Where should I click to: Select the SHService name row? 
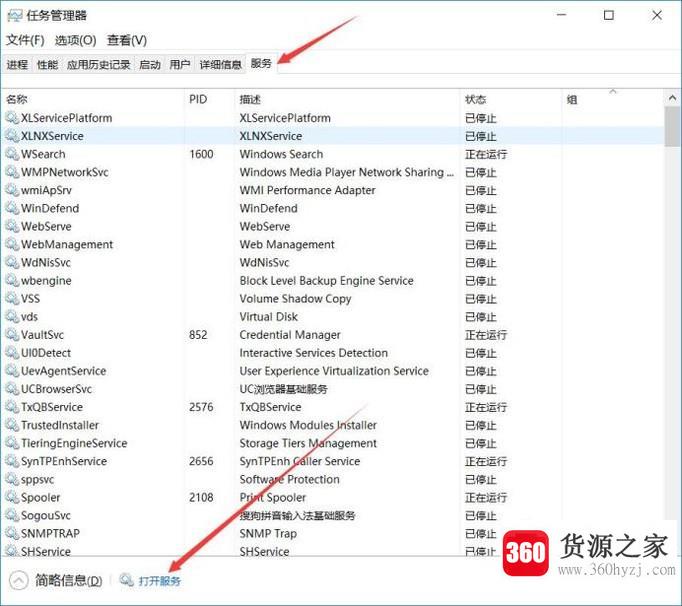46,551
